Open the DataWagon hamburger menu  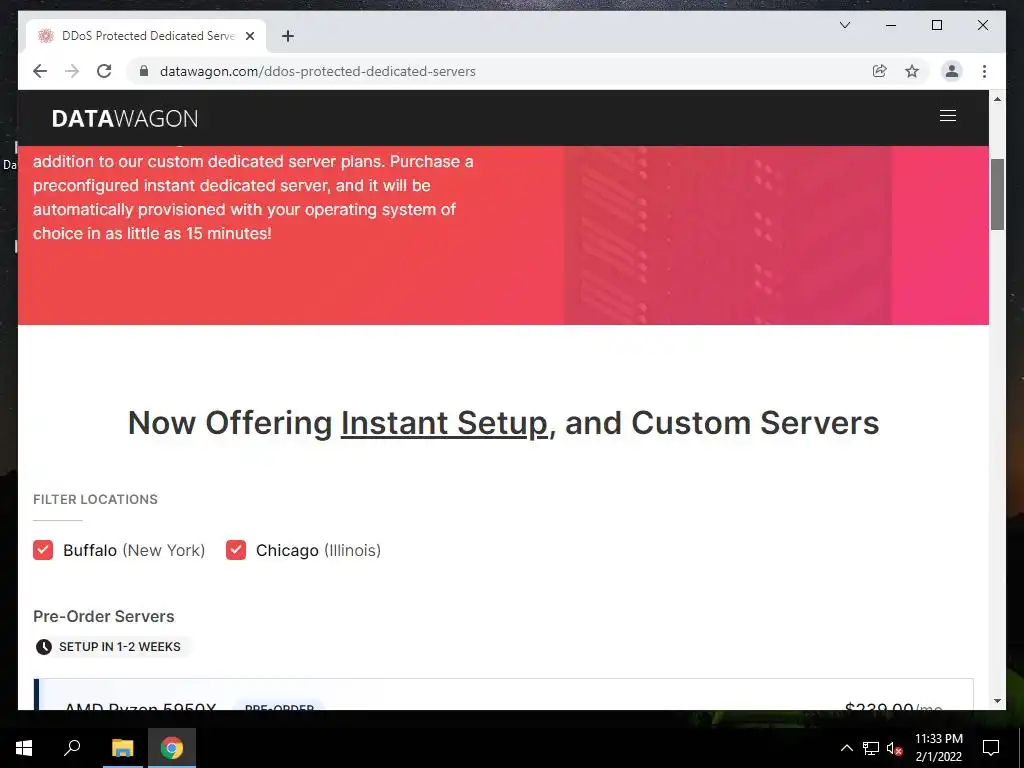948,116
